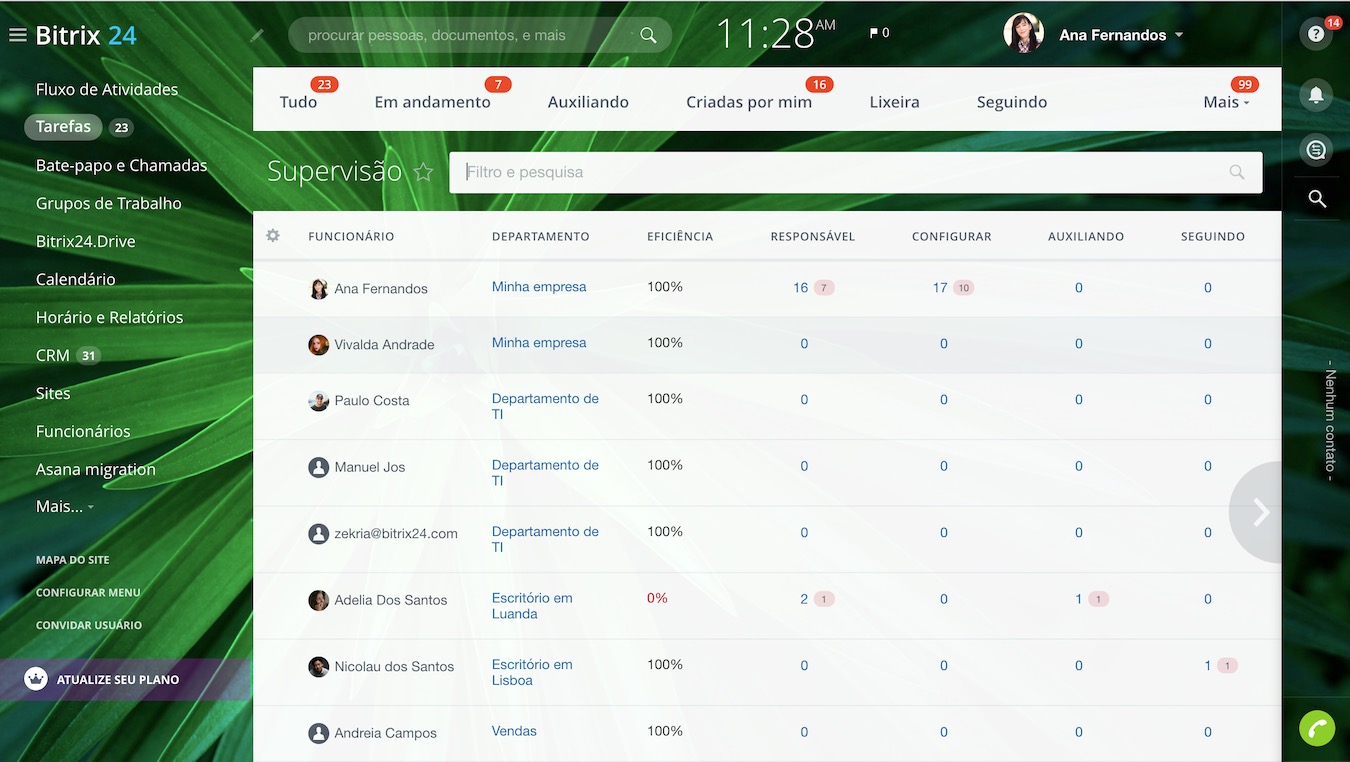Click the Convidar usuário link
Image resolution: width=1350 pixels, height=762 pixels.
click(x=89, y=625)
